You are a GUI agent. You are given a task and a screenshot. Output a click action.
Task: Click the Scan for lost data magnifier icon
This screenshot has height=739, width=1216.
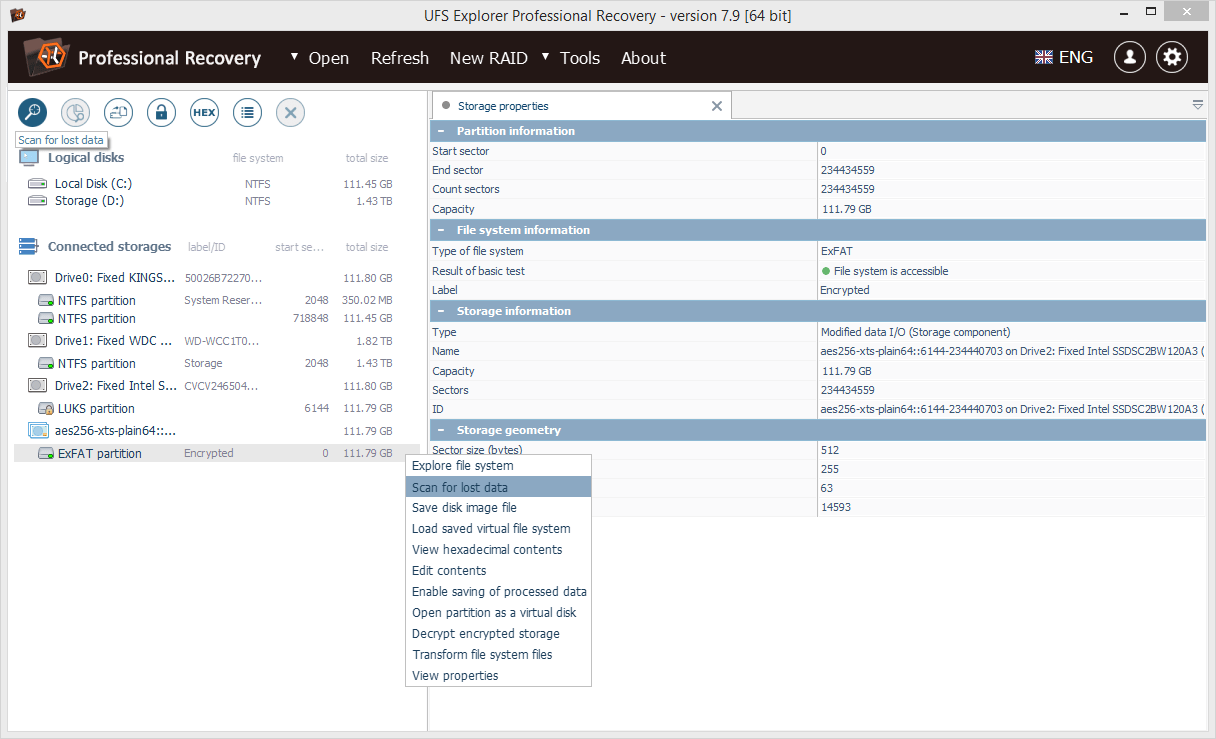click(33, 112)
